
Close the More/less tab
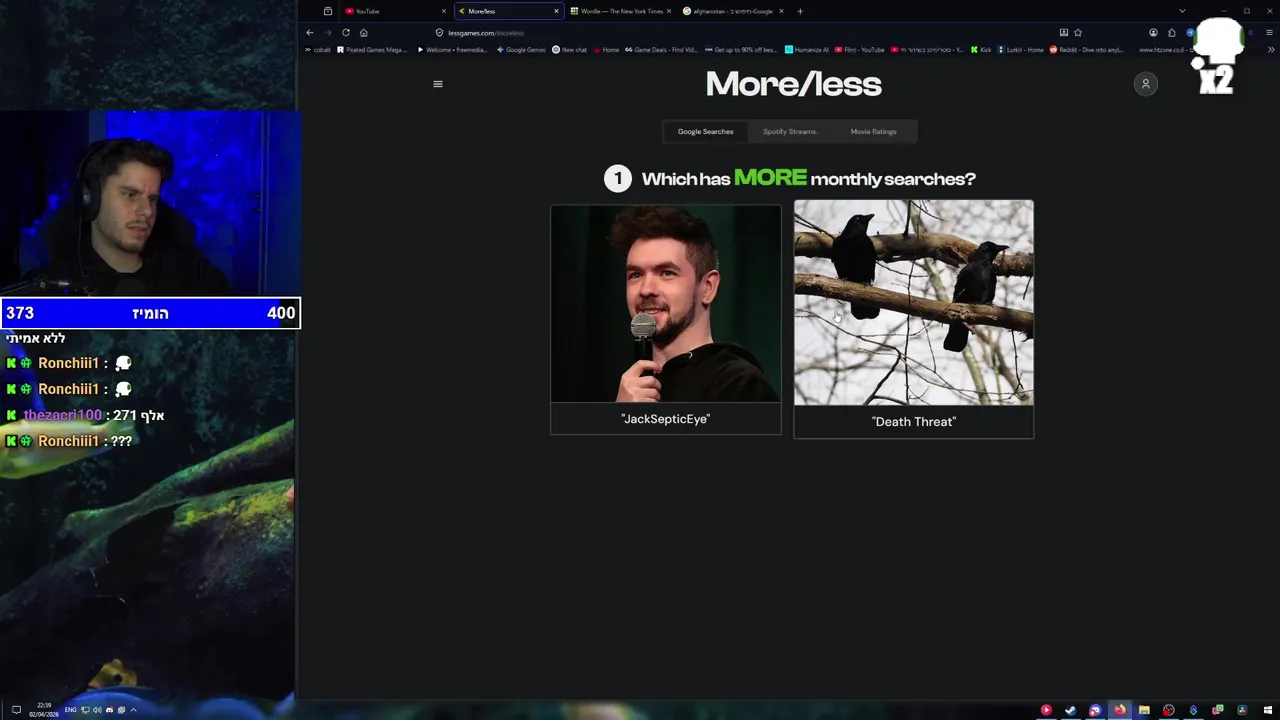pyautogui.click(x=556, y=11)
